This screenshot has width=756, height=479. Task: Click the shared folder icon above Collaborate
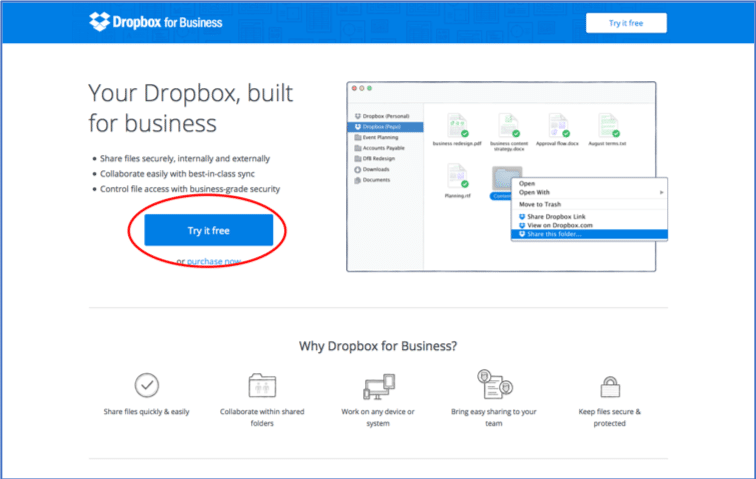coord(262,385)
